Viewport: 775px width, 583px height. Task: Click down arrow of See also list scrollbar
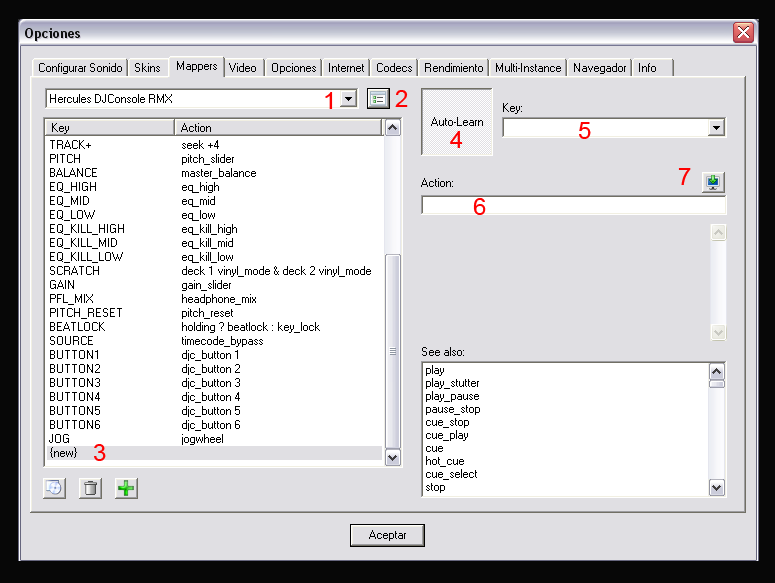point(717,488)
